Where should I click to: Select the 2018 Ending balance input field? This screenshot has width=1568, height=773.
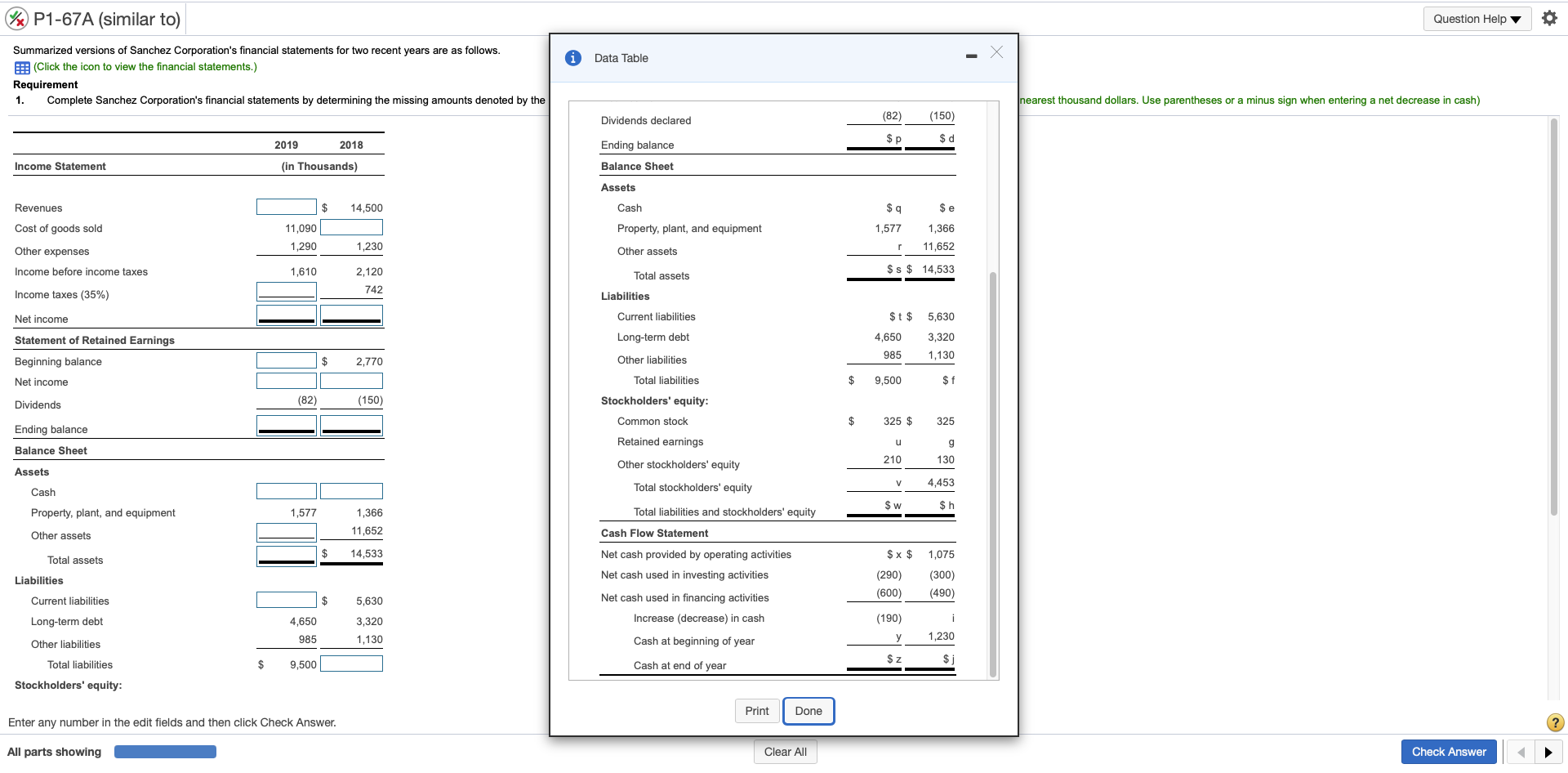click(351, 425)
